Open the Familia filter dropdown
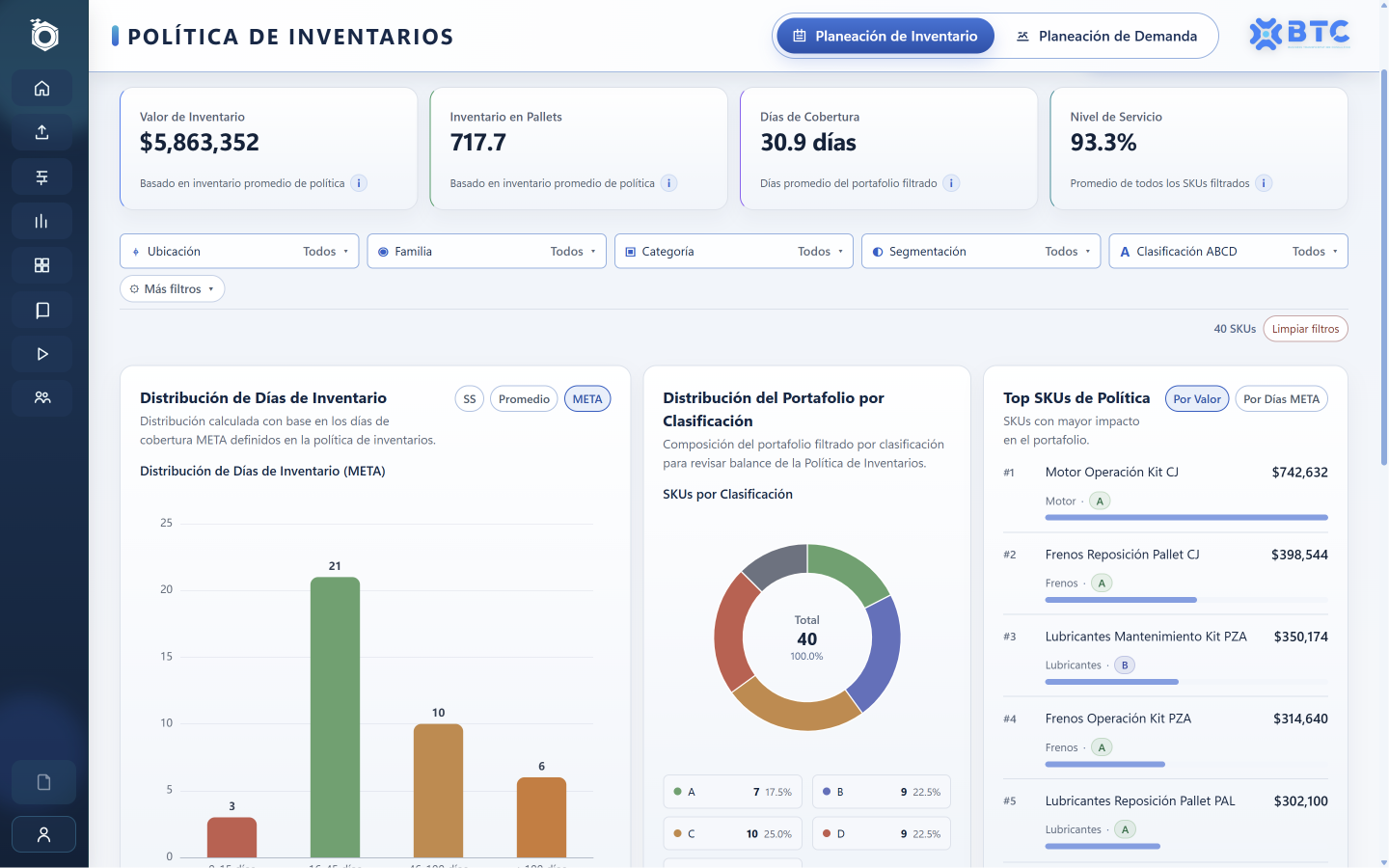Image resolution: width=1389 pixels, height=868 pixels. pos(487,251)
